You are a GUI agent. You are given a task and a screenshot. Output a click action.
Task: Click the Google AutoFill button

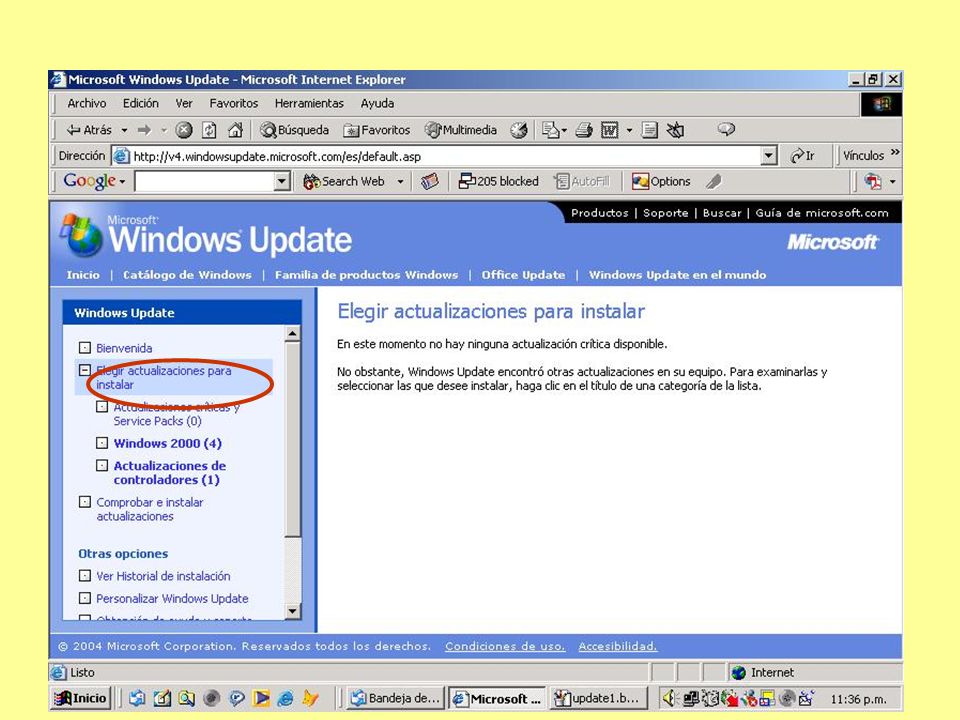[x=582, y=181]
